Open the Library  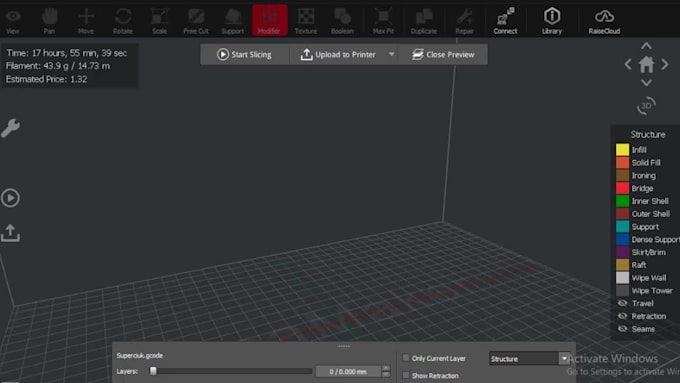click(552, 21)
